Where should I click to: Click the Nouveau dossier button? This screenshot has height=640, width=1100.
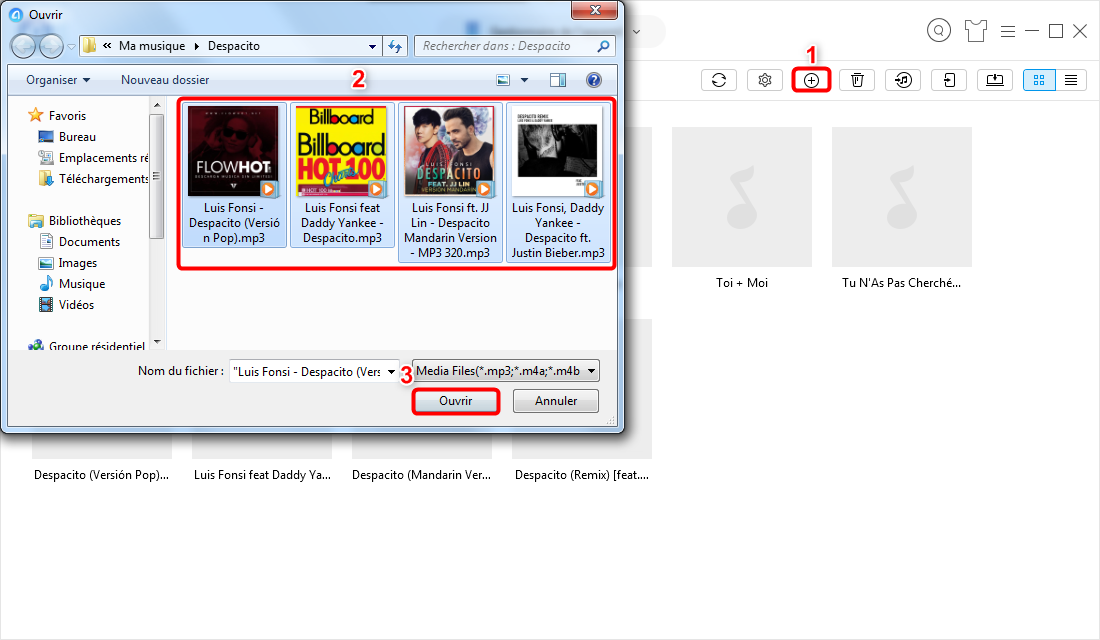165,80
